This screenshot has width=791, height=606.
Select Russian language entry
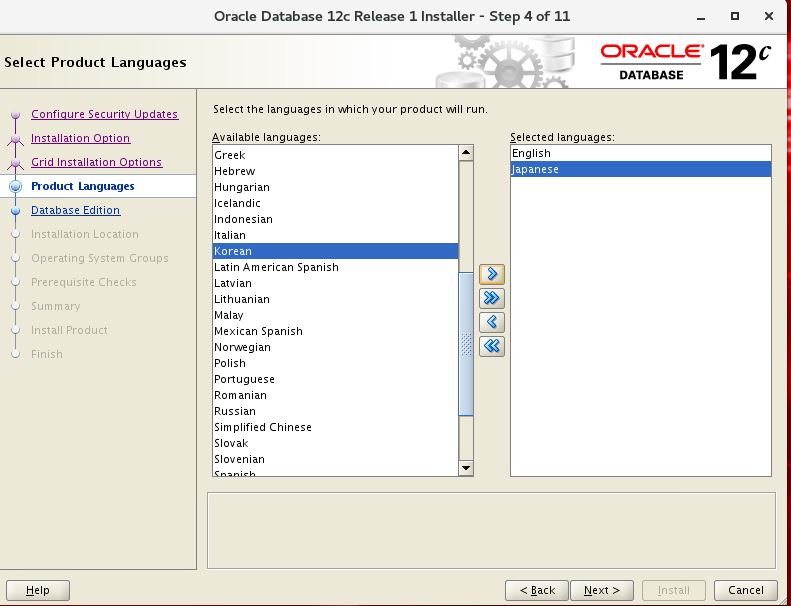[335, 411]
